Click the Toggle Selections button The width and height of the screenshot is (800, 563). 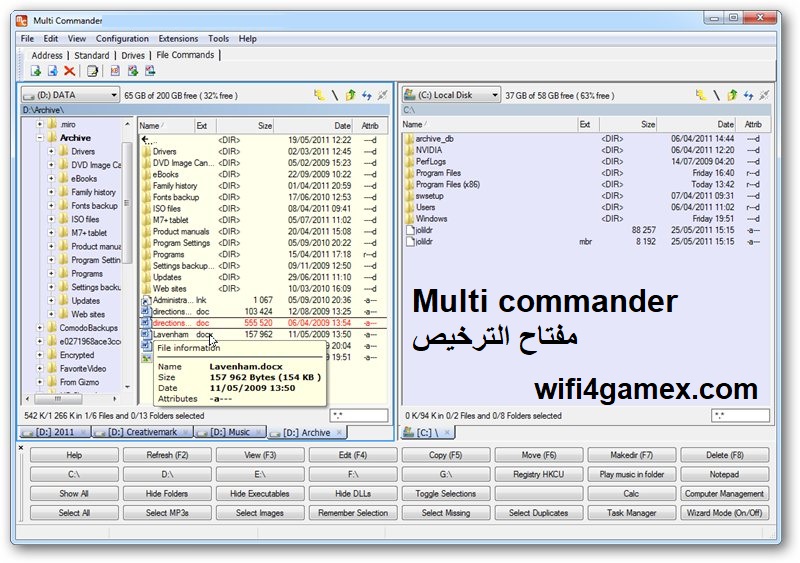445,494
